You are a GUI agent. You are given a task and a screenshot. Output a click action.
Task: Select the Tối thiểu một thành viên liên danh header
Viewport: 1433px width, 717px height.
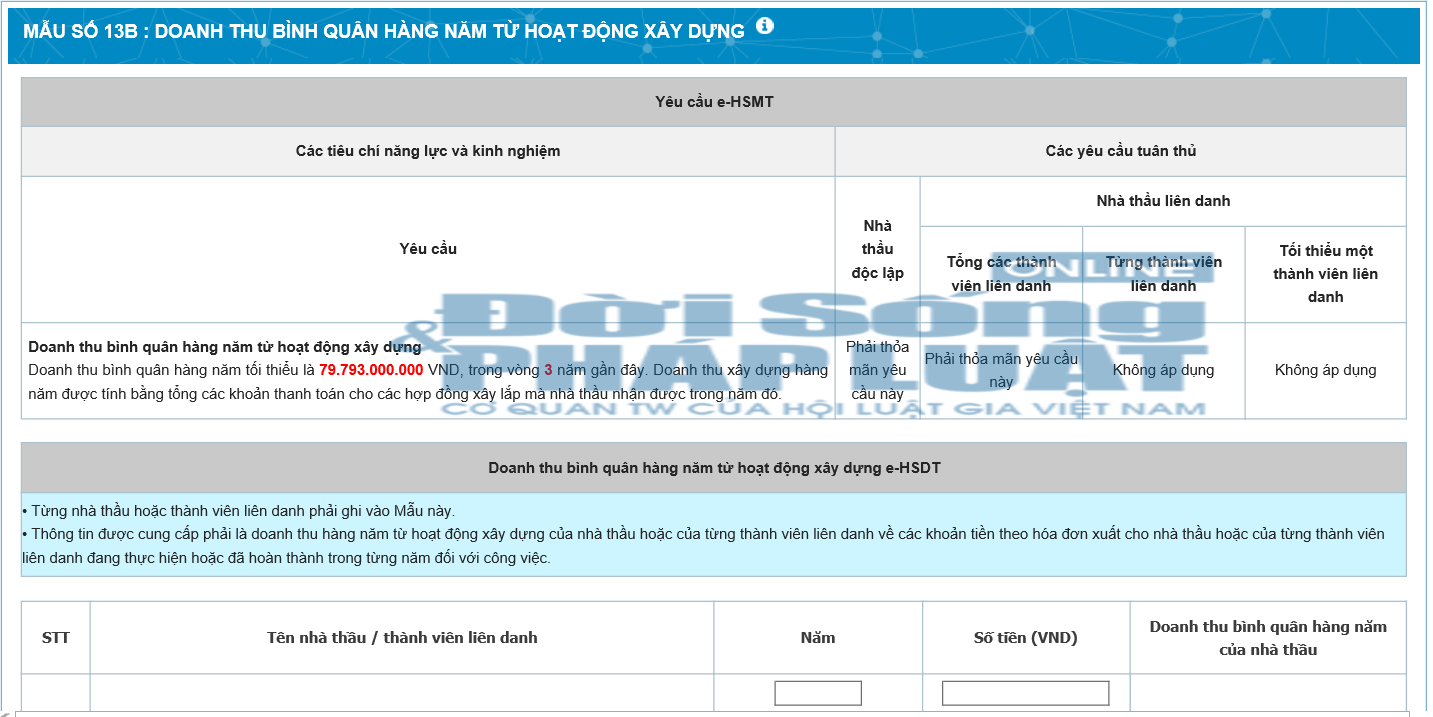coord(1325,274)
